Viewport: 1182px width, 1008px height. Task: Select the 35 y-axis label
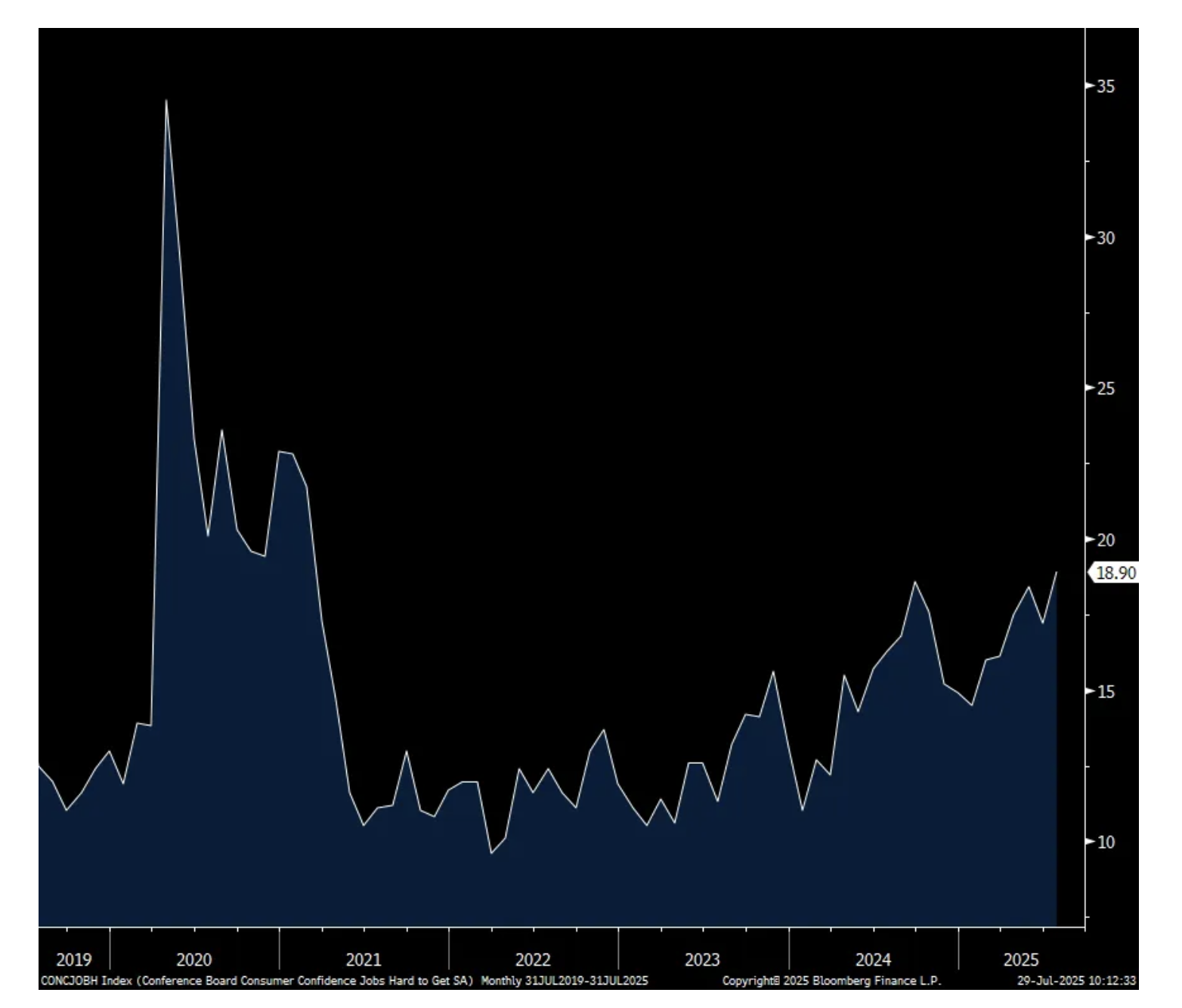[1105, 86]
